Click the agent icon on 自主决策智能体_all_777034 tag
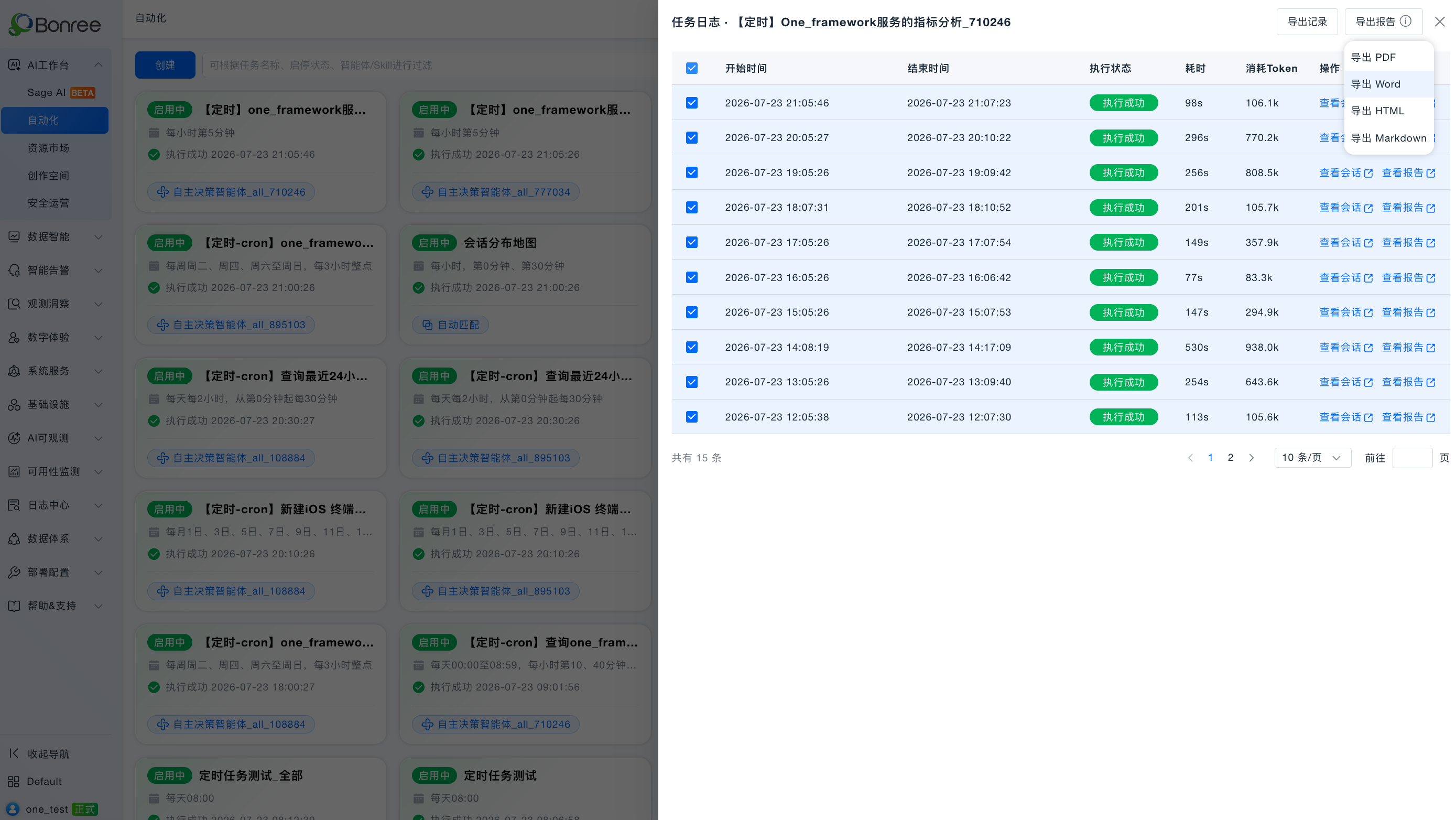This screenshot has height=820, width=1456. (427, 192)
